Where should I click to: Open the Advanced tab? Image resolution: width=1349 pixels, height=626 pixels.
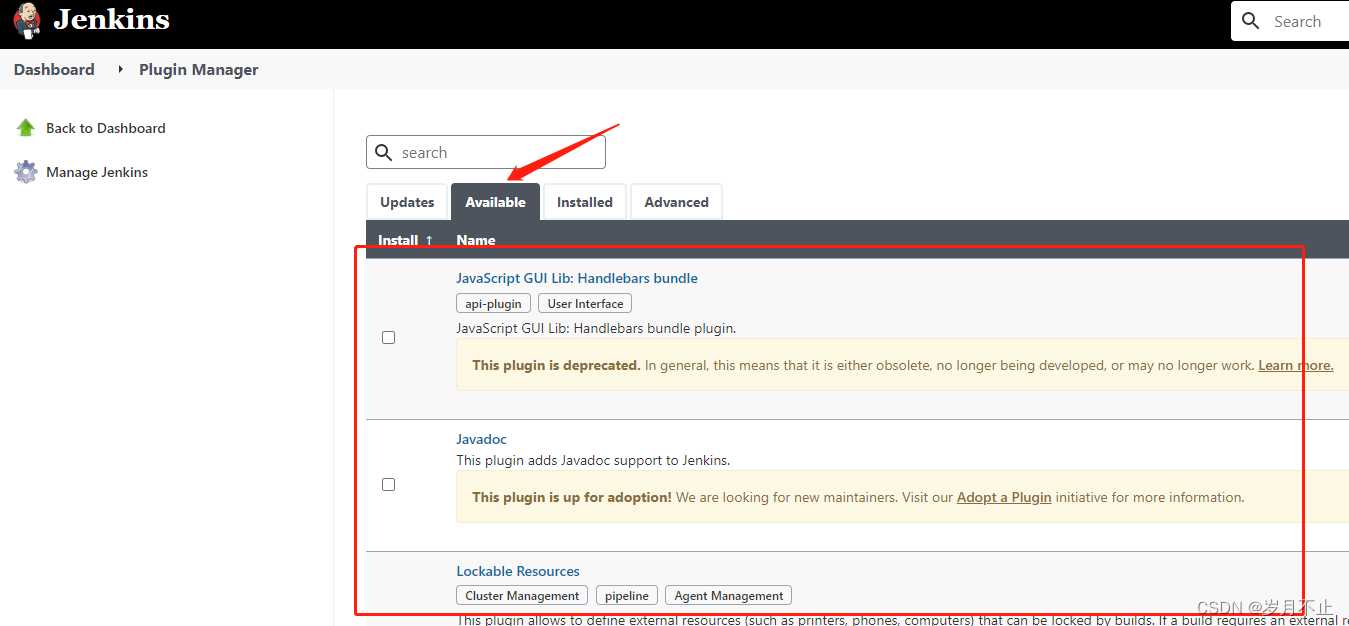(x=676, y=202)
